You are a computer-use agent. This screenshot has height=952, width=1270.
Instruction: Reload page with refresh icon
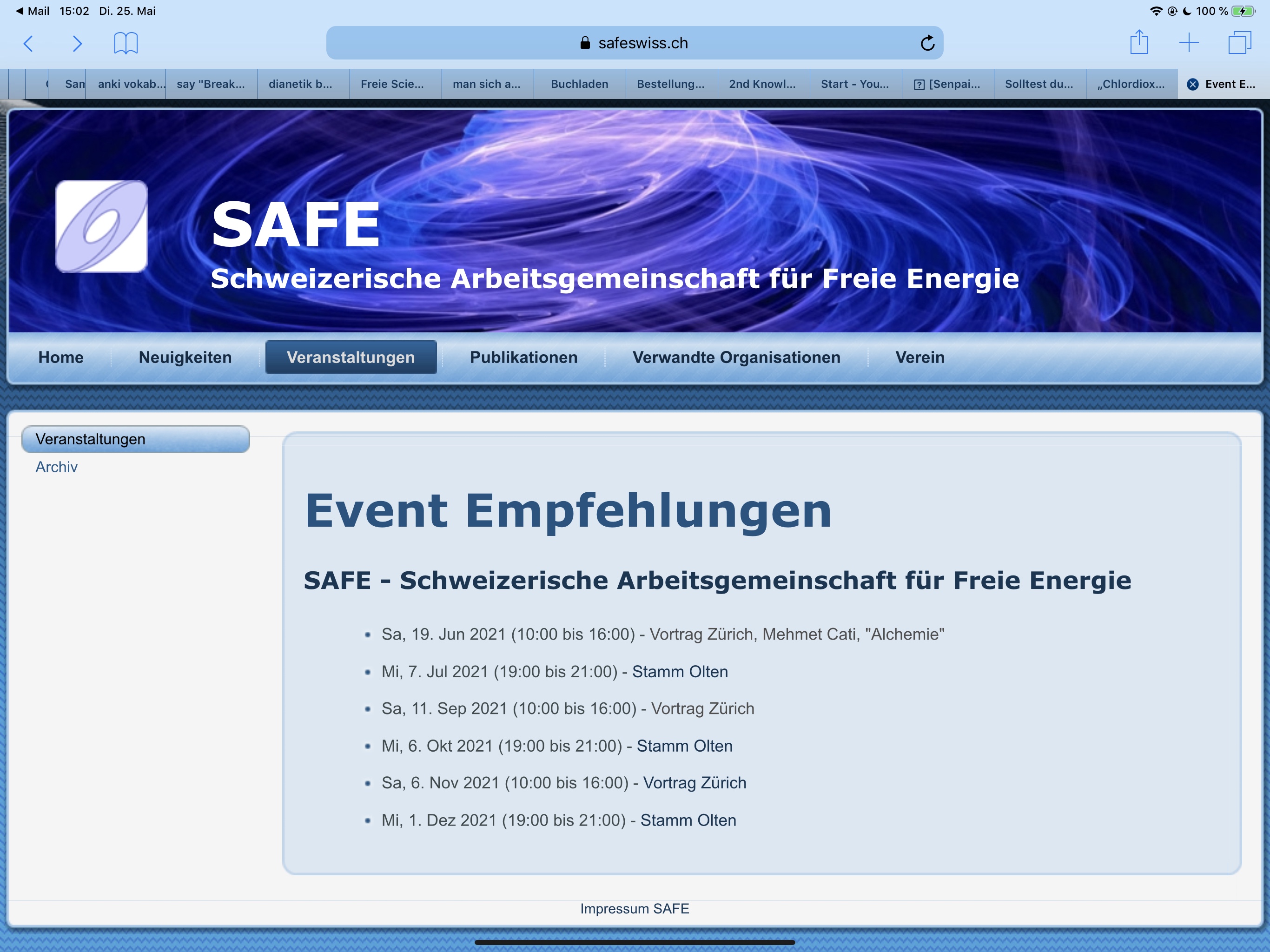pos(927,43)
